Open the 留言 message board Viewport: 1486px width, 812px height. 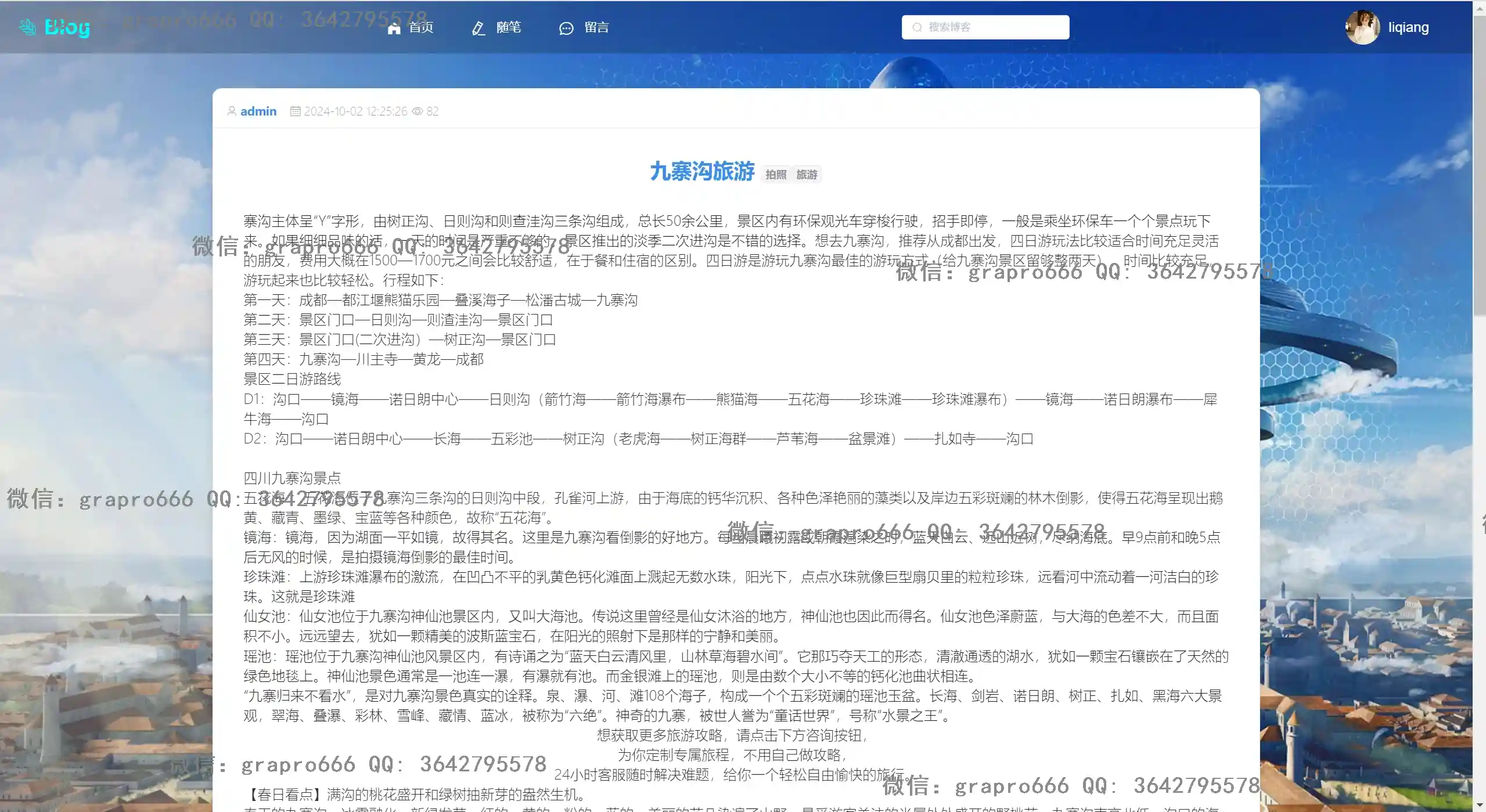[x=596, y=27]
